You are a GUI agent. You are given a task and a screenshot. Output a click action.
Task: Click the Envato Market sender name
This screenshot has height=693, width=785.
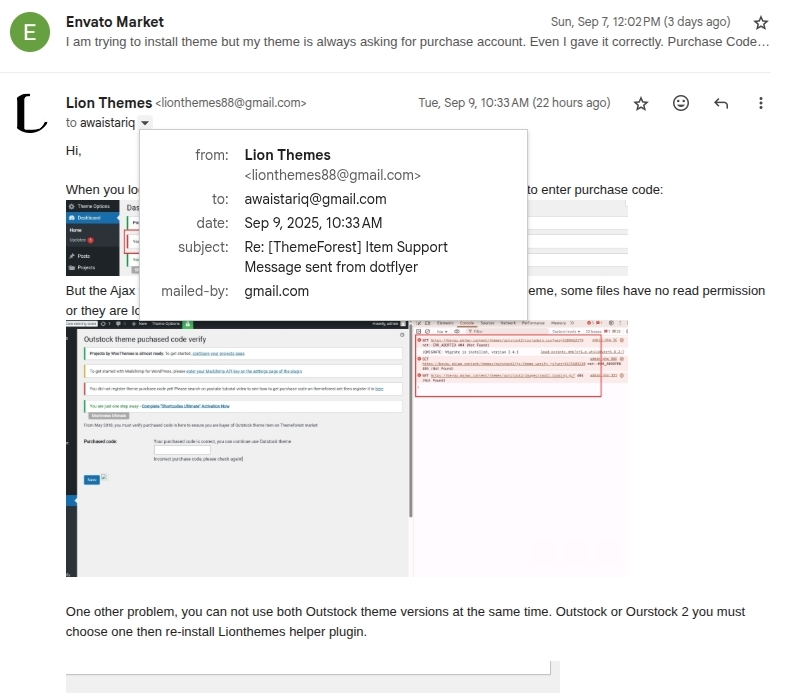pos(114,22)
